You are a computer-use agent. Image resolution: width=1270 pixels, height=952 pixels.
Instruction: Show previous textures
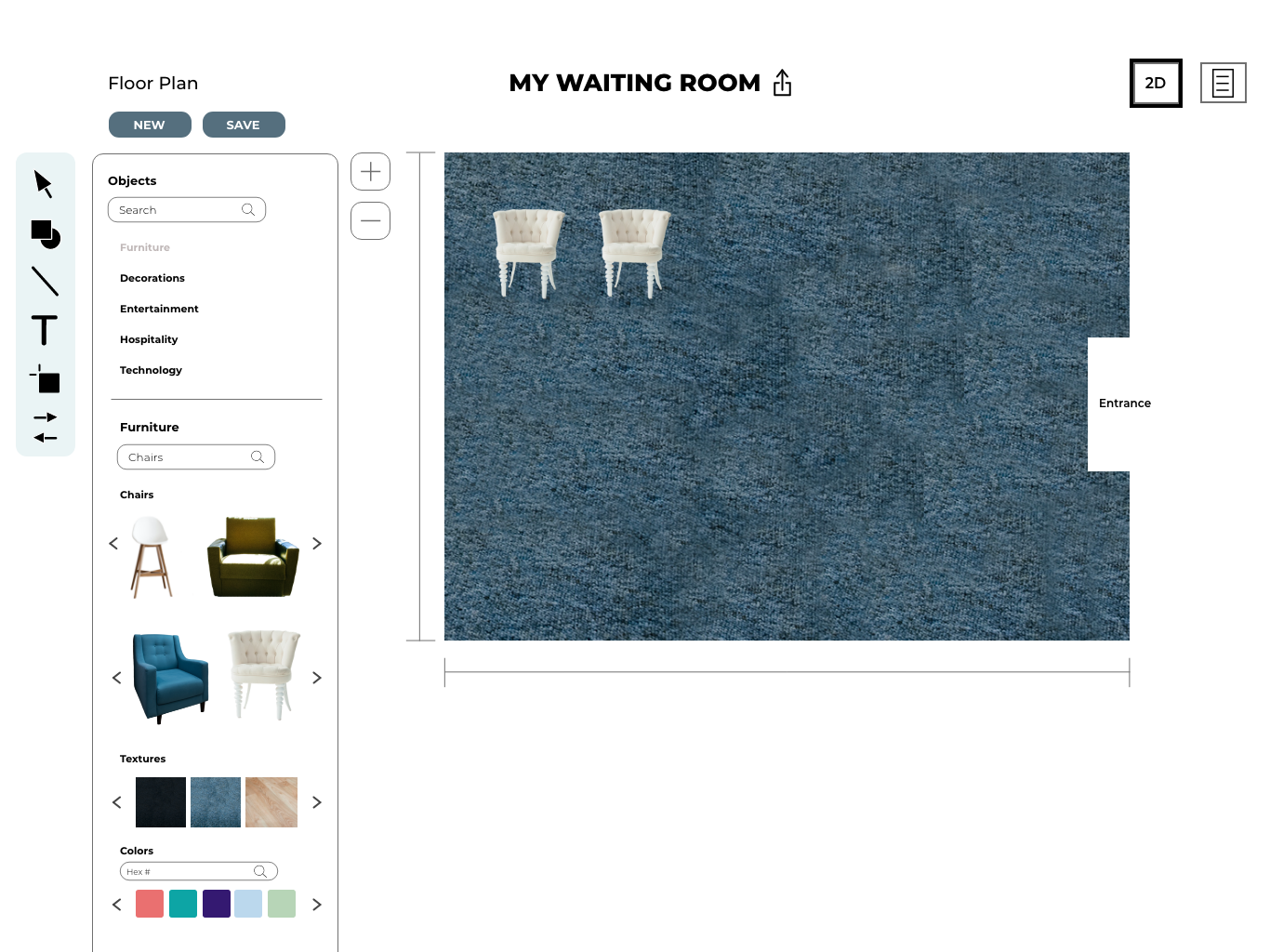click(x=116, y=802)
